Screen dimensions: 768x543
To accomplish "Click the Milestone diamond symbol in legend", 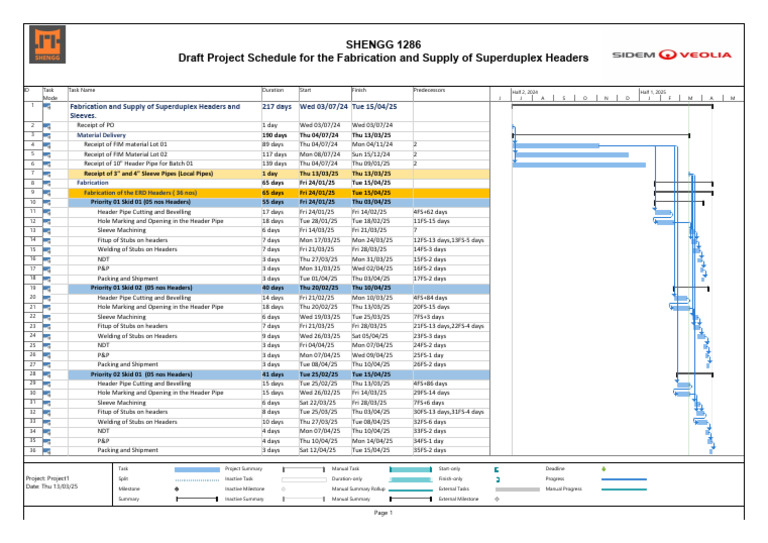I will 177,489.
